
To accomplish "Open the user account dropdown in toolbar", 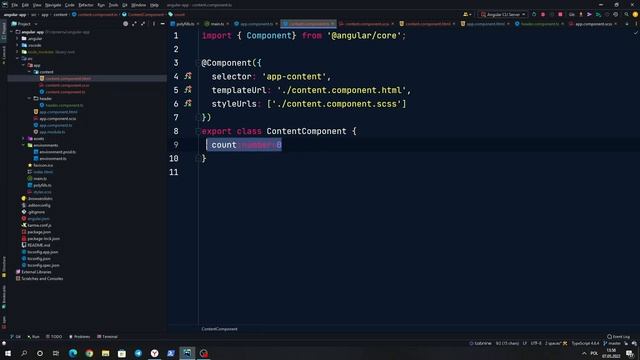I will (467, 14).
